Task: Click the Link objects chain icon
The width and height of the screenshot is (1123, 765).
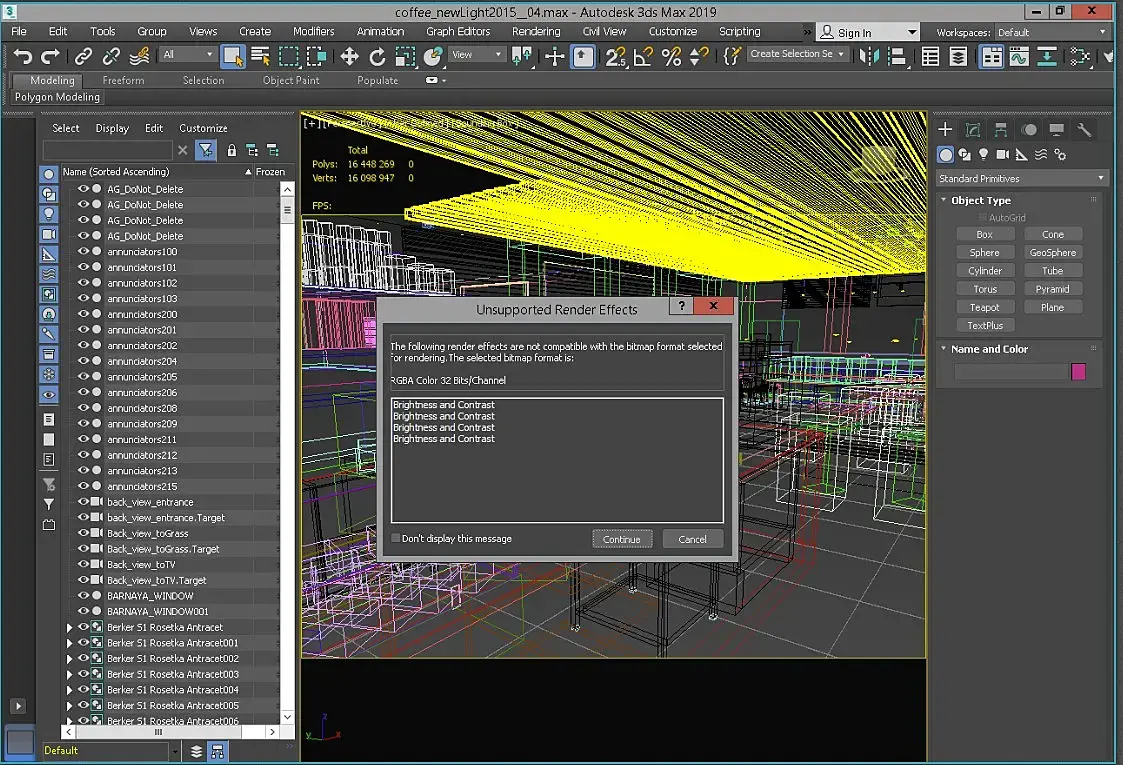Action: click(84, 56)
